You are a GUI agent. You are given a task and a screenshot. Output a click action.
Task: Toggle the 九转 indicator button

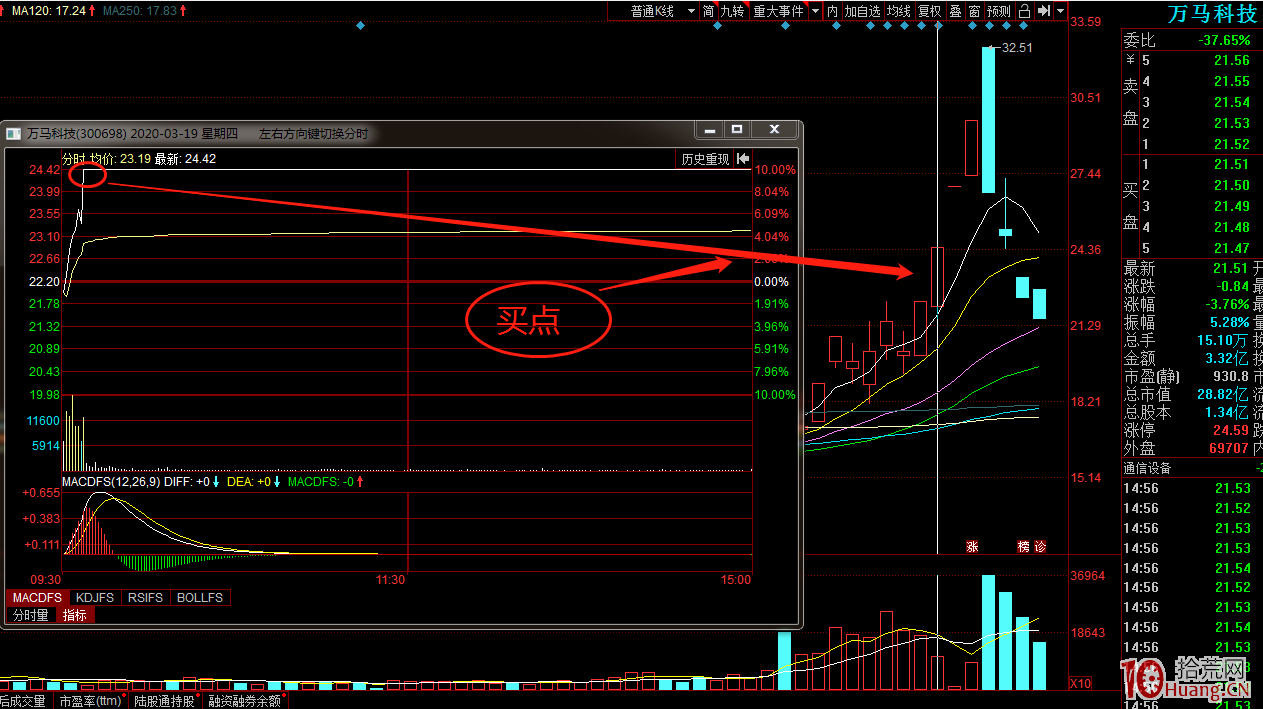tap(733, 11)
